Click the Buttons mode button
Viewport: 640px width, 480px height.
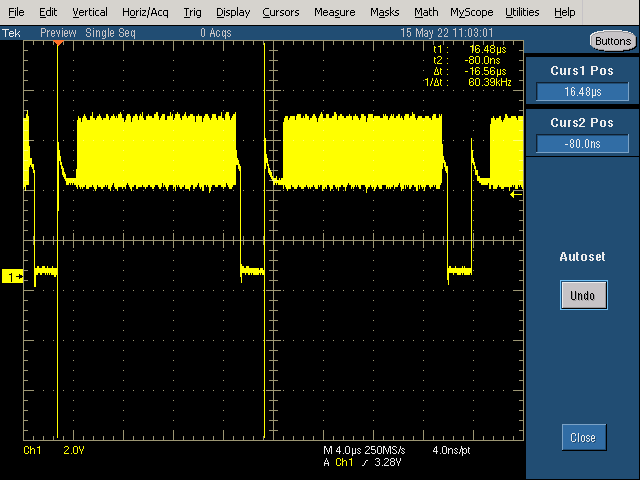pos(613,41)
